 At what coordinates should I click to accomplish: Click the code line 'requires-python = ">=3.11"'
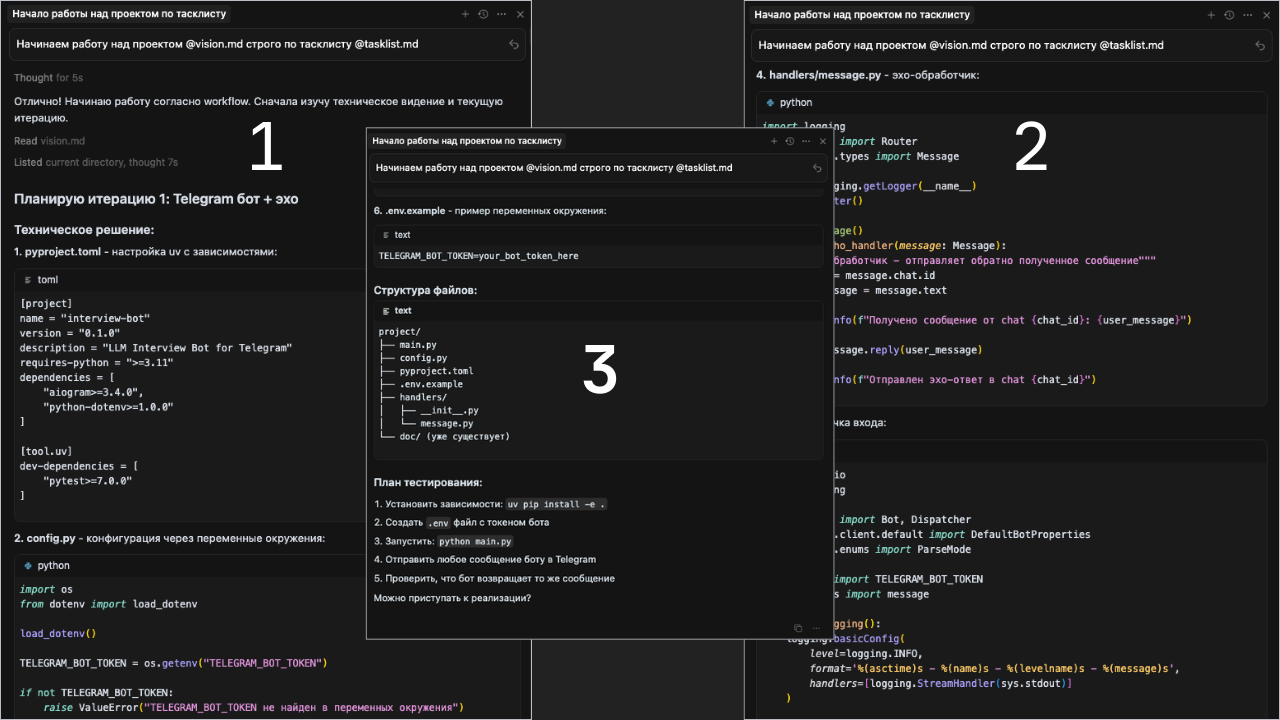[x=97, y=363]
